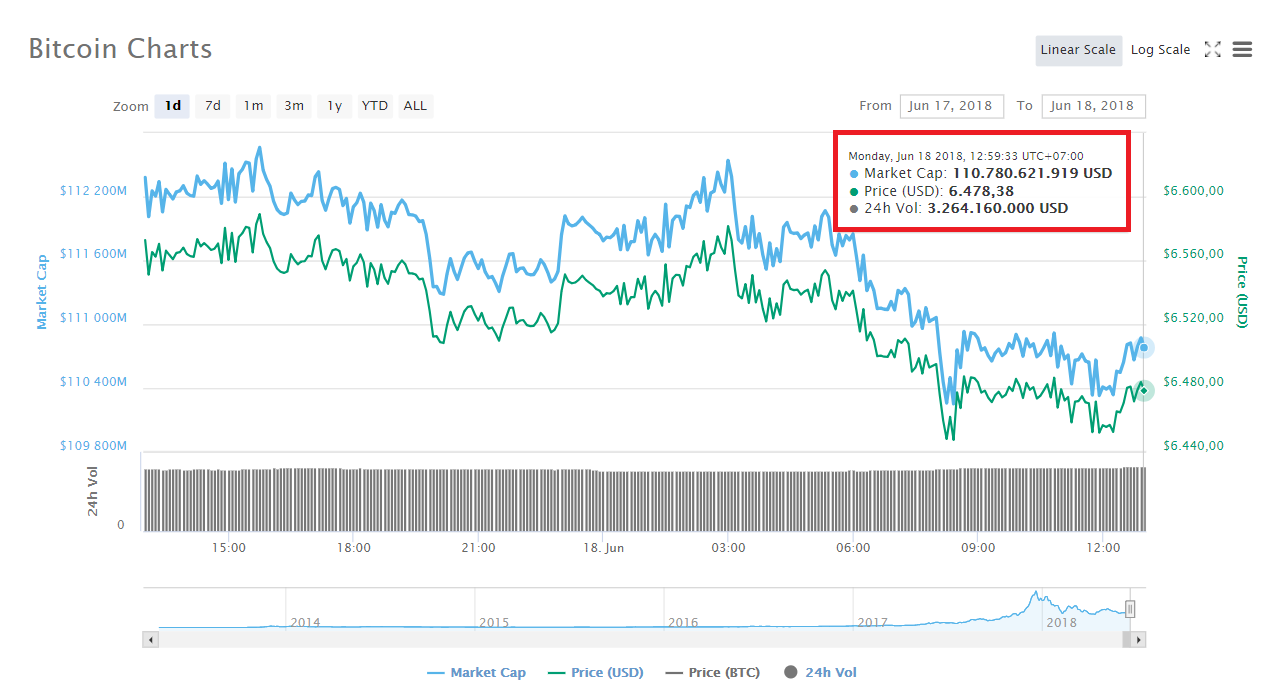Image resolution: width=1278 pixels, height=688 pixels.
Task: Click navigator scrollbar right arrow
Action: 1139,639
